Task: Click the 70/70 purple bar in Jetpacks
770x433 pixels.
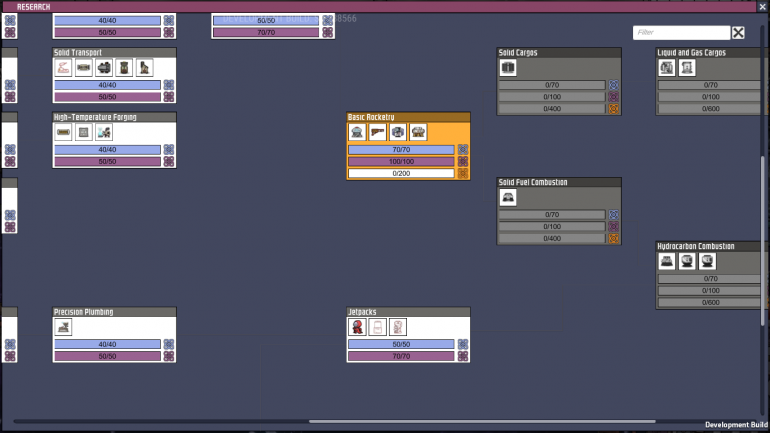Action: point(401,356)
